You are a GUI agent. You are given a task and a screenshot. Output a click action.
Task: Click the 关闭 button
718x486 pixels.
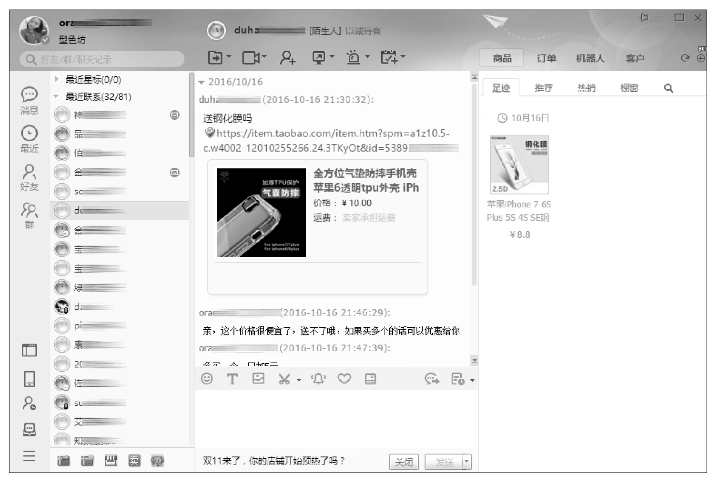403,462
